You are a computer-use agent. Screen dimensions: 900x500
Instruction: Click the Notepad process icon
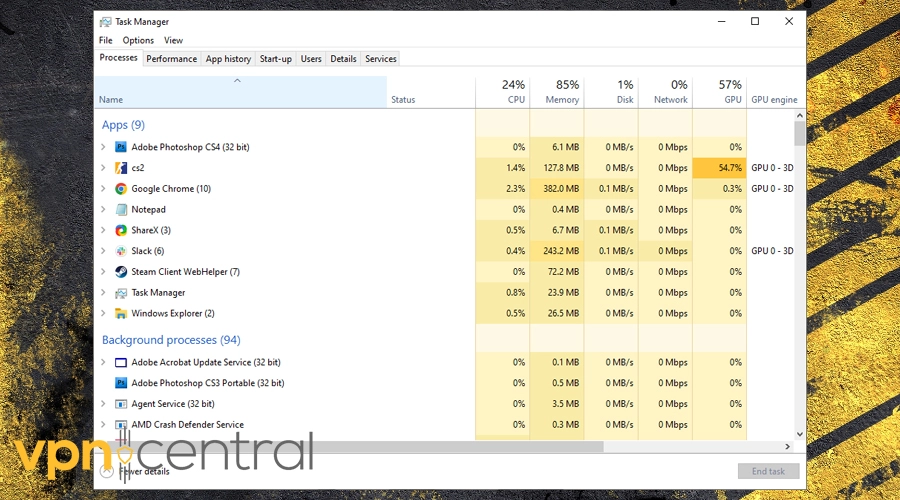pyautogui.click(x=121, y=210)
